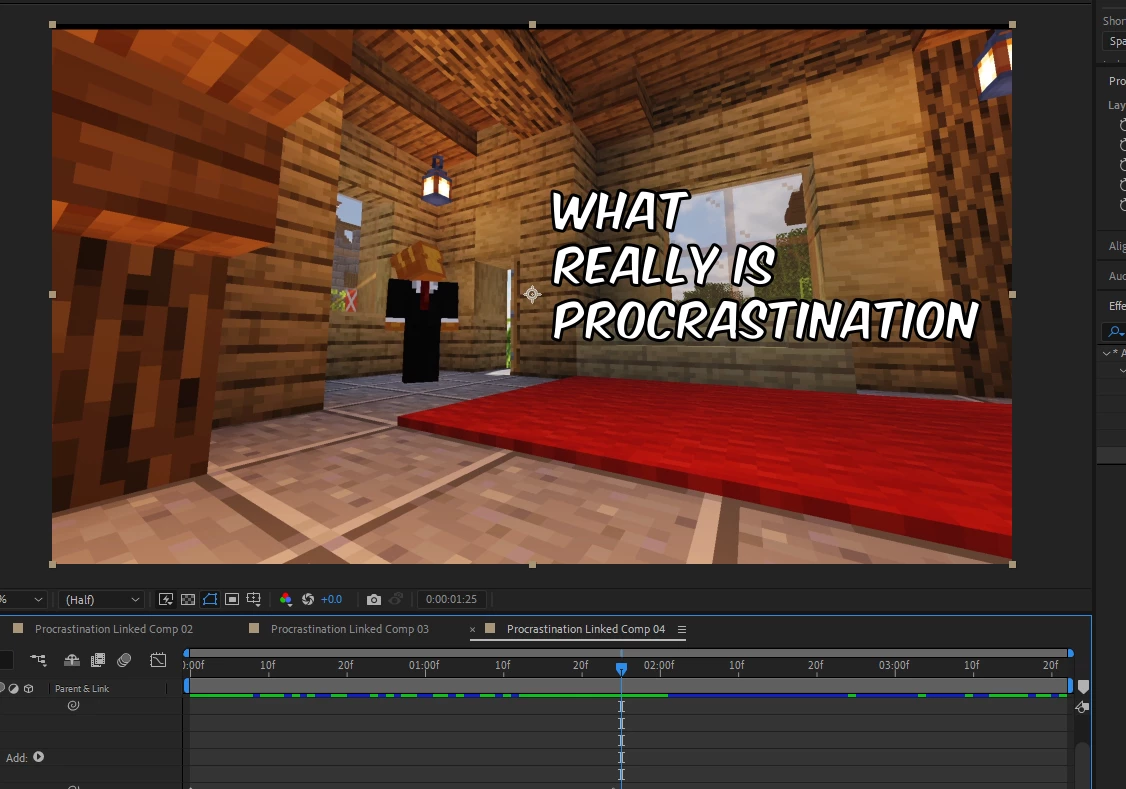Click the Reset Exposure icon

point(308,599)
